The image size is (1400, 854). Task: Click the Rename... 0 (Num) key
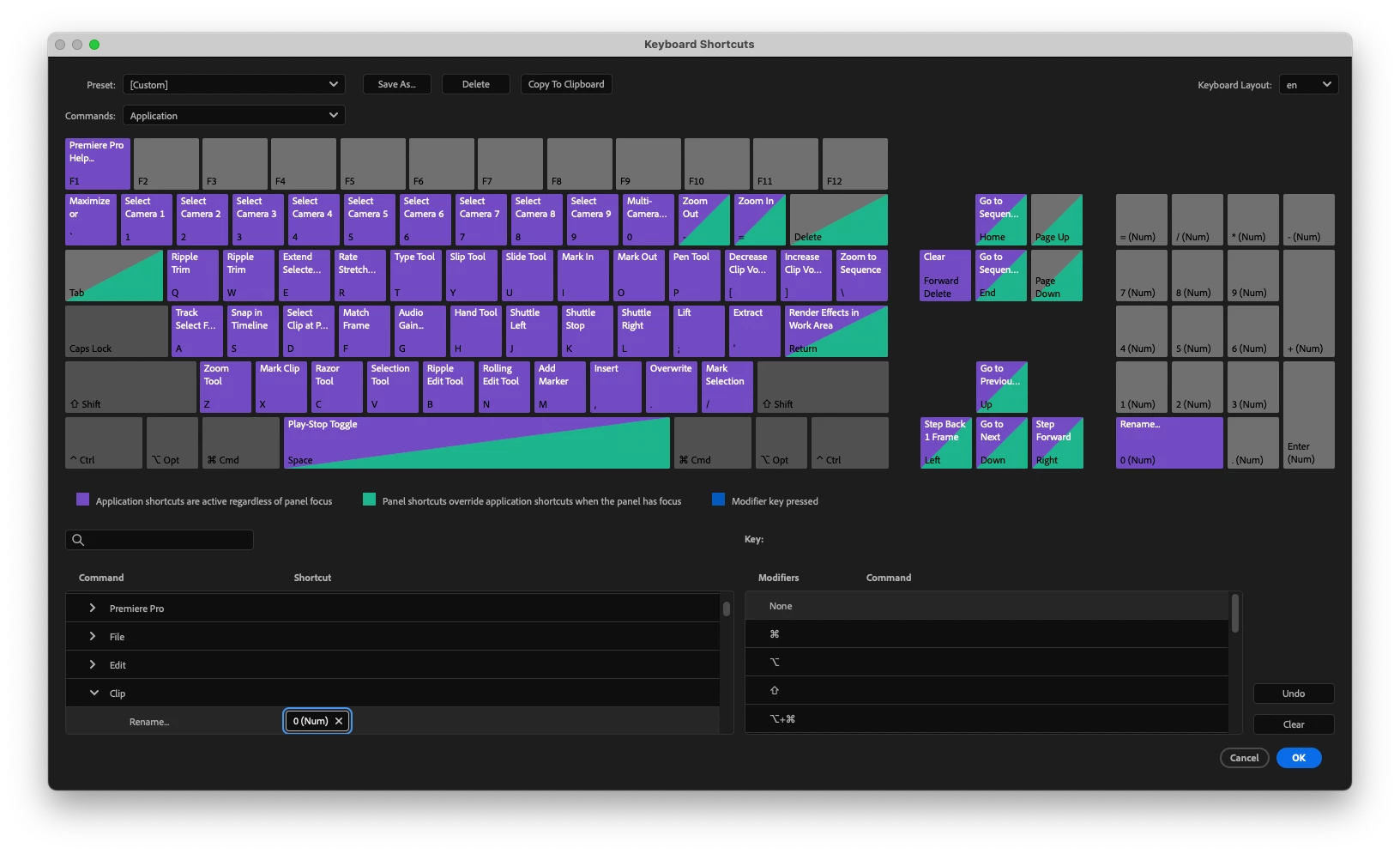pyautogui.click(x=1169, y=443)
